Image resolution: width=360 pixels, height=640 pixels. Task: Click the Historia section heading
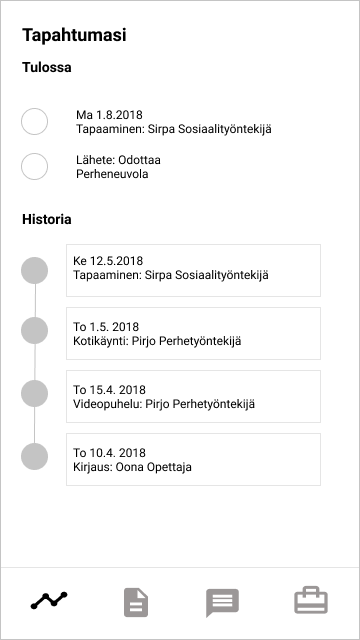pyautogui.click(x=47, y=219)
